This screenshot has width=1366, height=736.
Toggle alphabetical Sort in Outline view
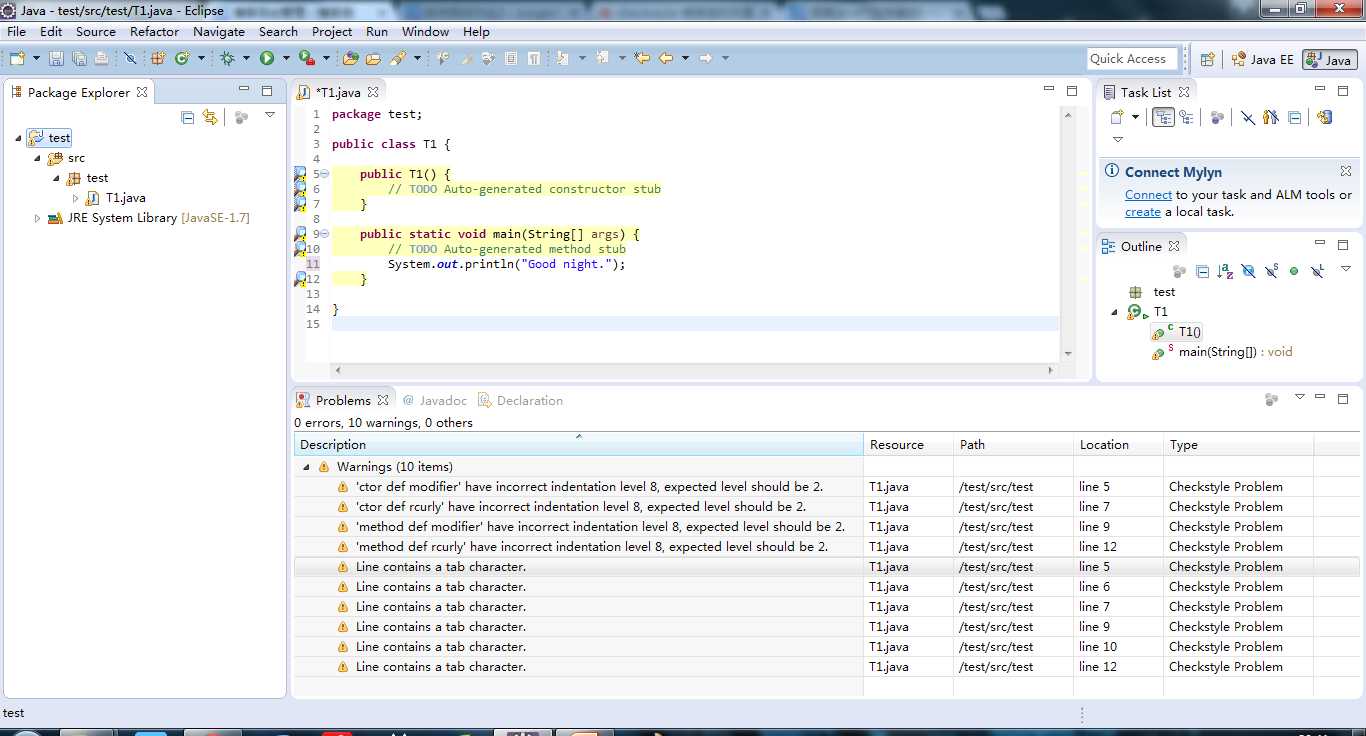pyautogui.click(x=1225, y=271)
